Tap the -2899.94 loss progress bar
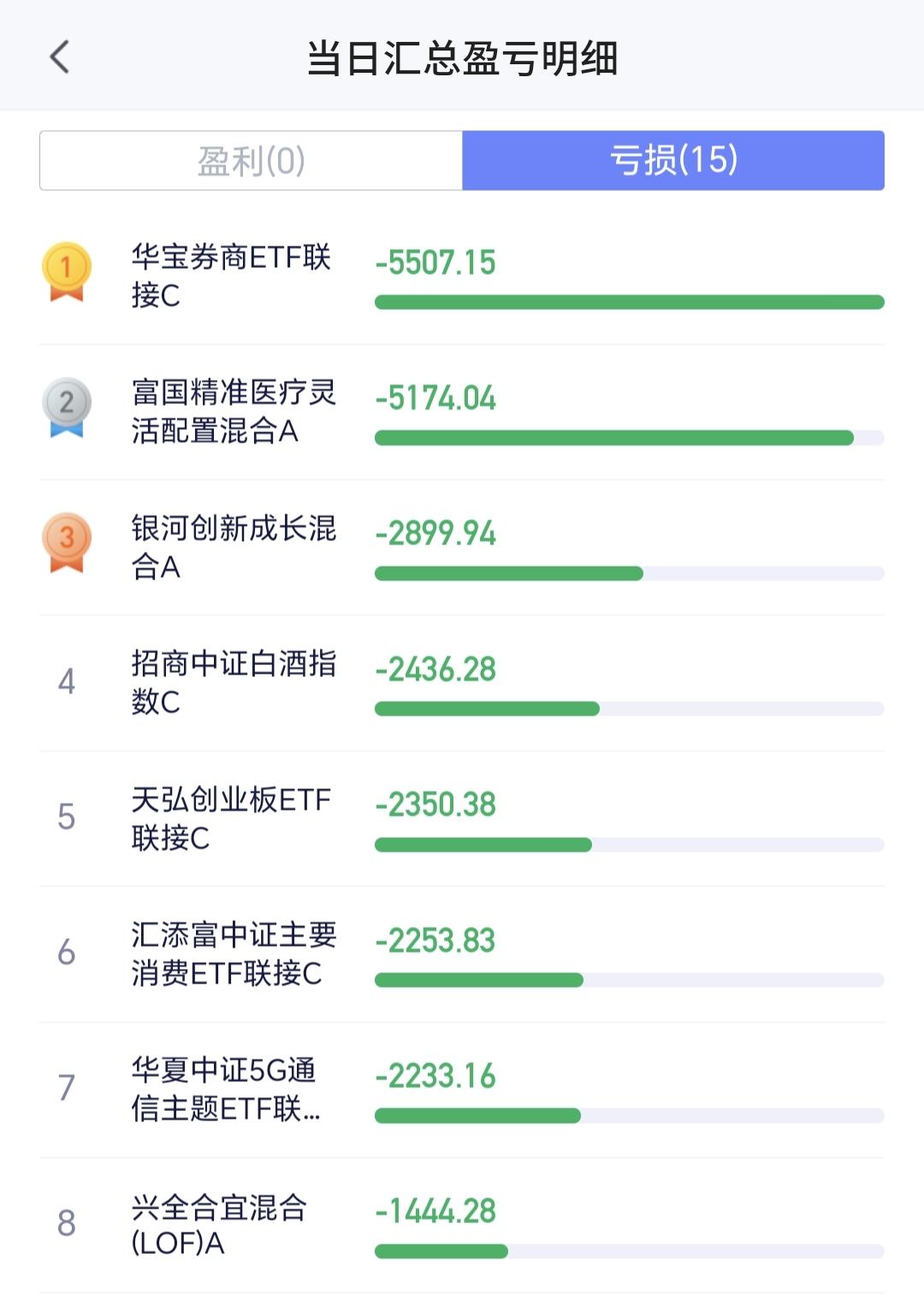Image resolution: width=924 pixels, height=1307 pixels. [630, 573]
